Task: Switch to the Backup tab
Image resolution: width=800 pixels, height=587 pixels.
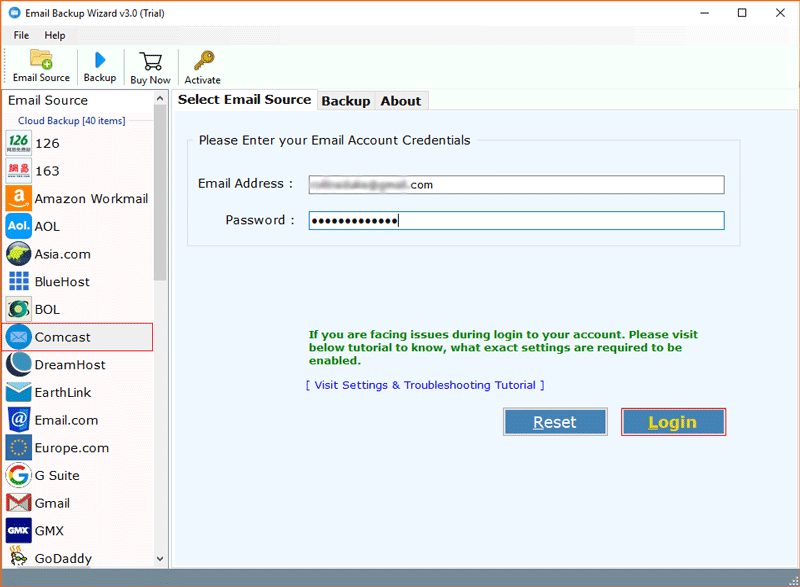Action: (x=346, y=101)
